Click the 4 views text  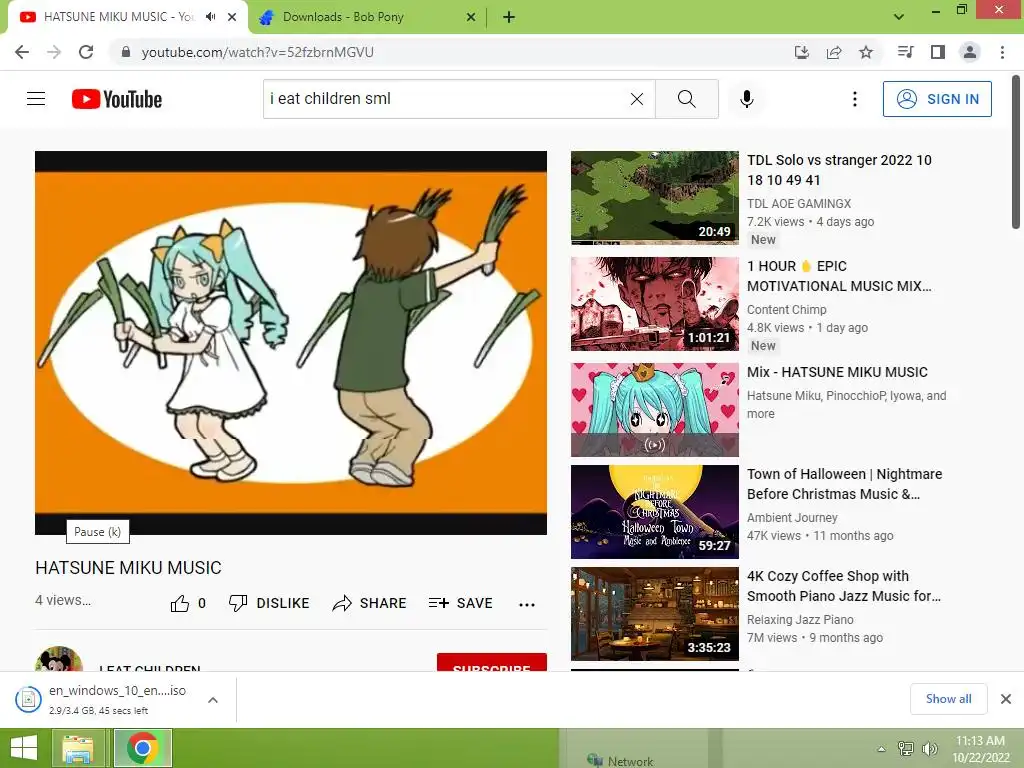pyautogui.click(x=63, y=600)
